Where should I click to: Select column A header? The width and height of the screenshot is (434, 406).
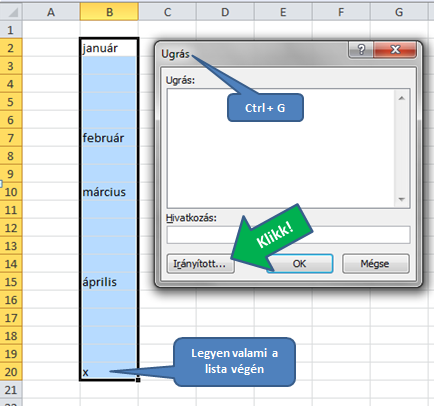pos(51,12)
